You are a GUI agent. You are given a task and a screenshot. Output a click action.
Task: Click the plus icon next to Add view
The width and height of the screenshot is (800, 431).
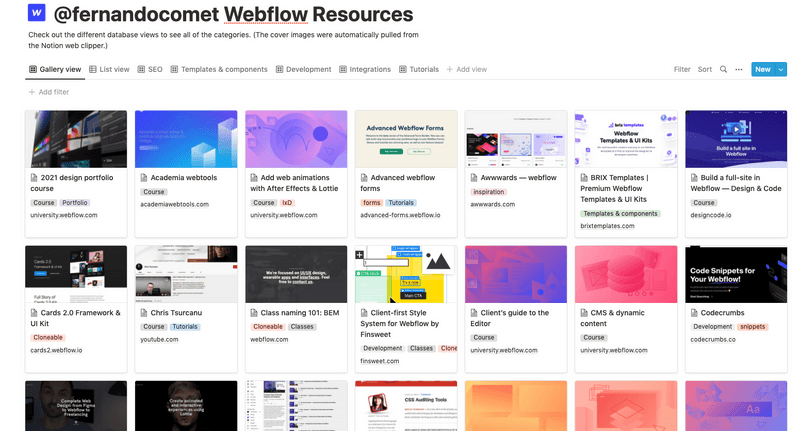coord(449,69)
